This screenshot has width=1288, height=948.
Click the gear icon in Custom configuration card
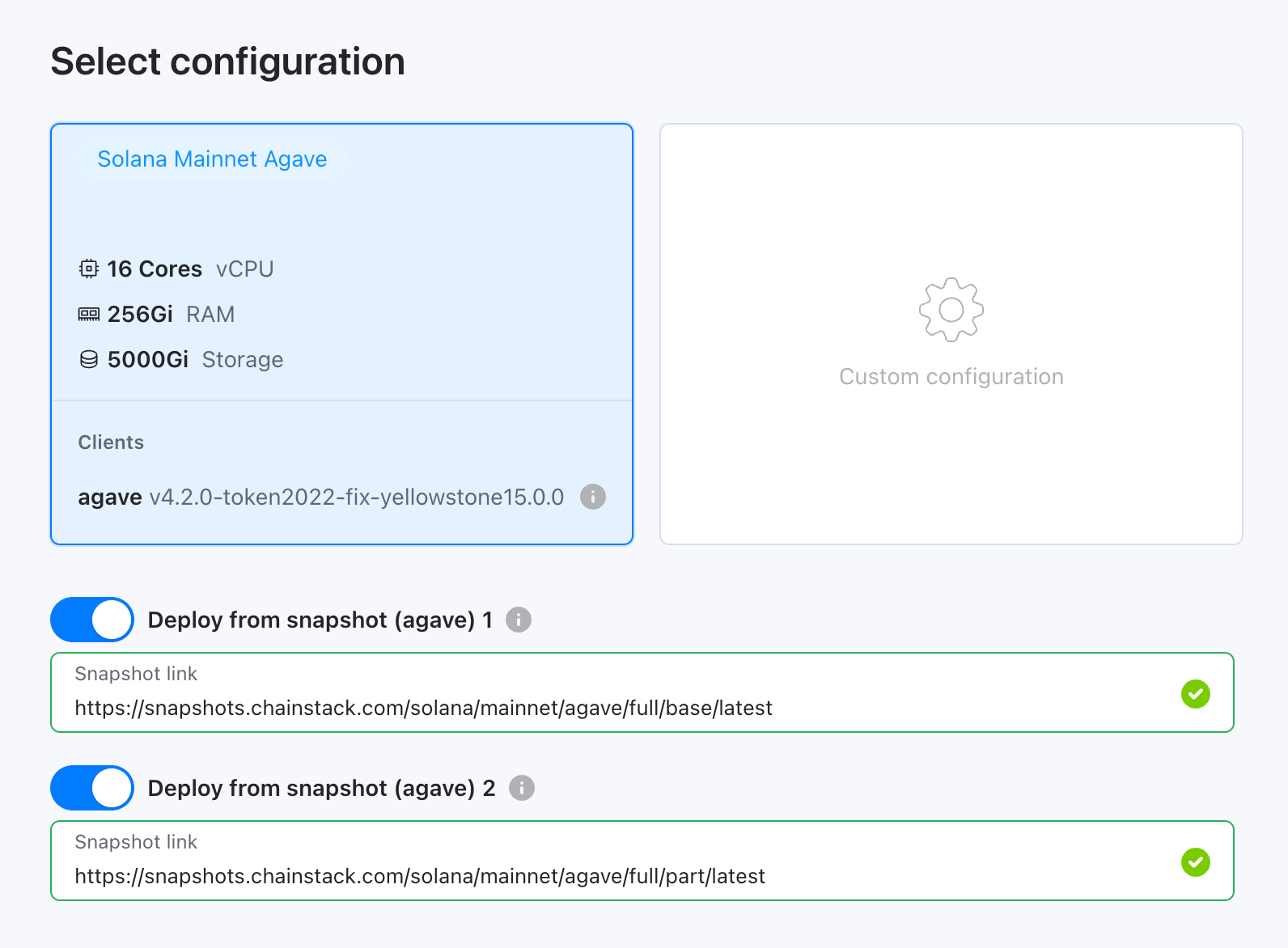point(951,310)
